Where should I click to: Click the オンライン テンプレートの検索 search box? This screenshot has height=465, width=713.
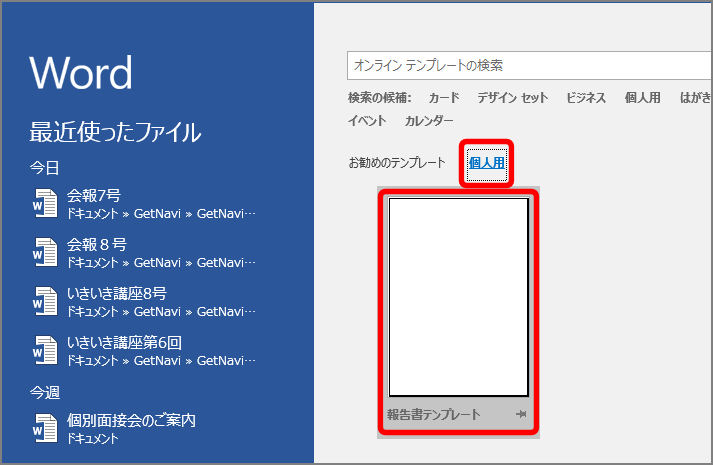(x=529, y=65)
